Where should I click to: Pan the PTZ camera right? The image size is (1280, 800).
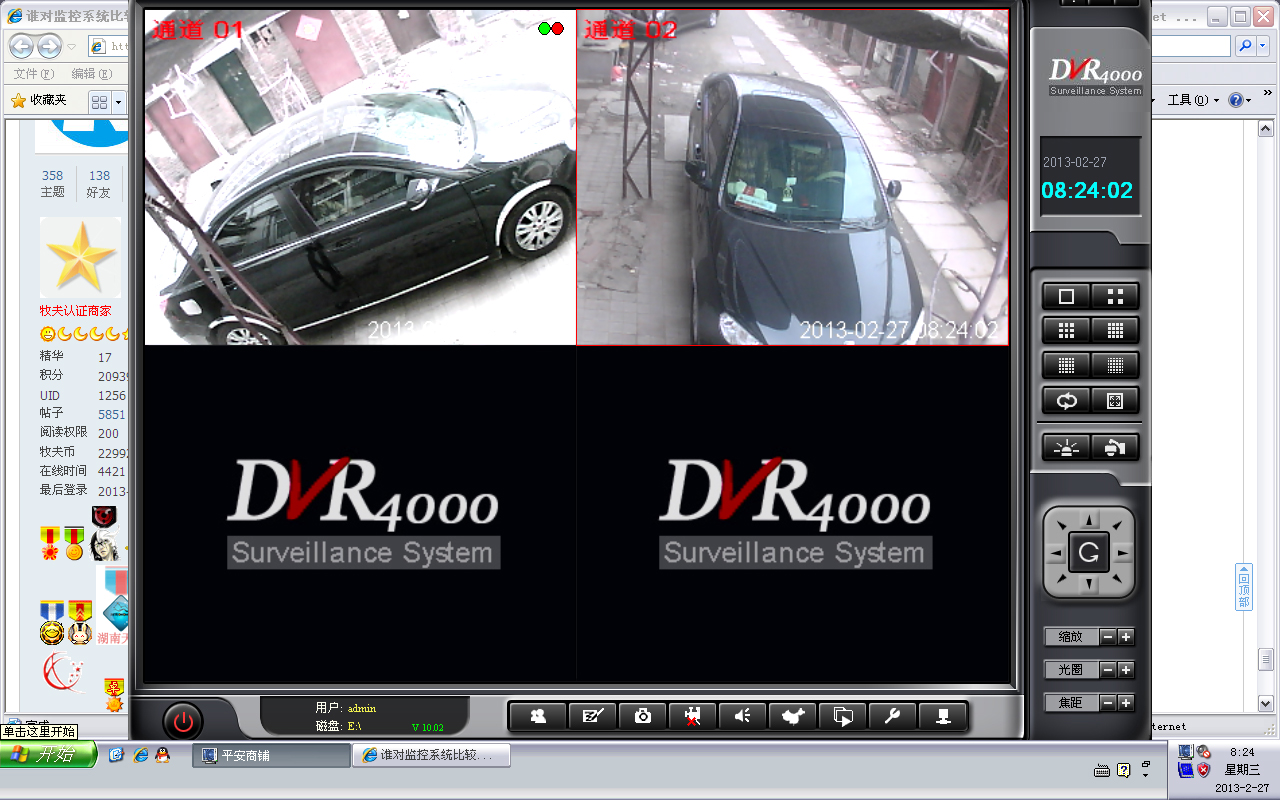click(1122, 552)
